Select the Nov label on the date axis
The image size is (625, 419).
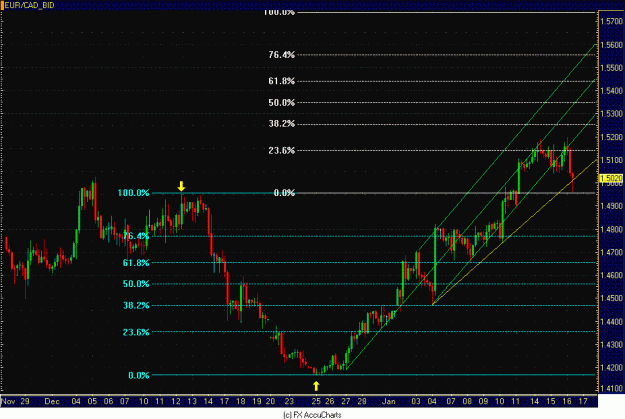pos(8,401)
